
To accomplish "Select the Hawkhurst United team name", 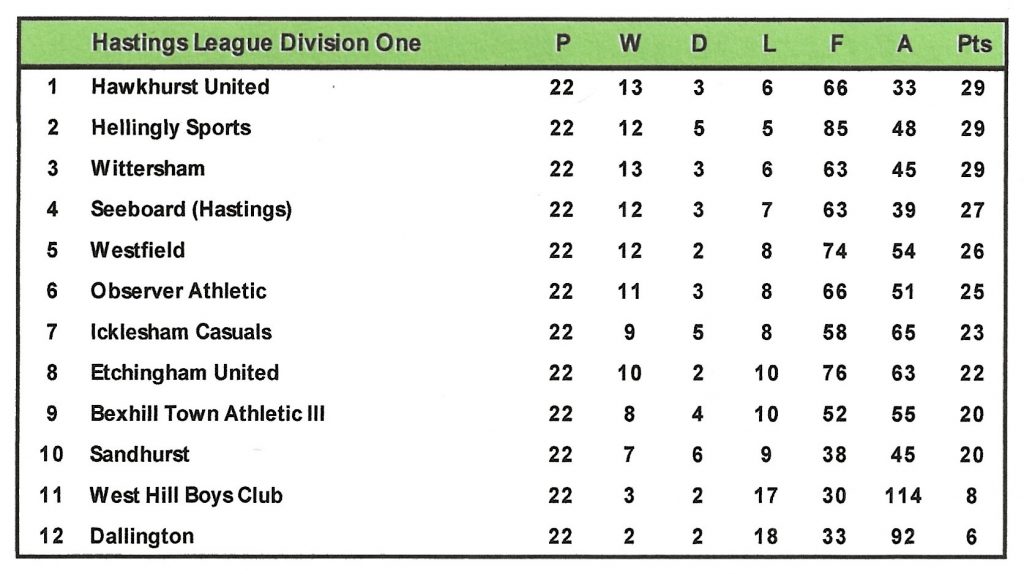I will tap(180, 87).
